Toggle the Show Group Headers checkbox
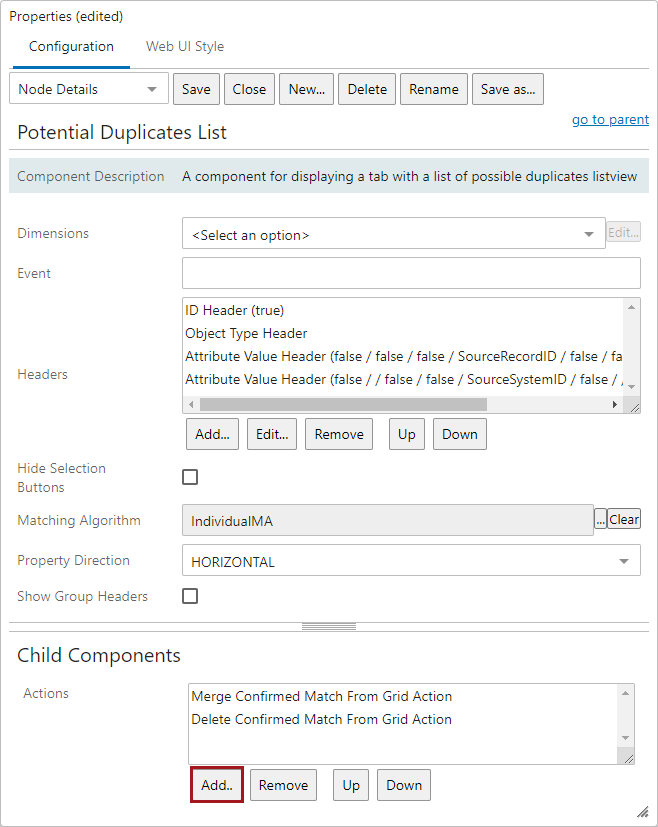The width and height of the screenshot is (658, 827). coord(190,596)
